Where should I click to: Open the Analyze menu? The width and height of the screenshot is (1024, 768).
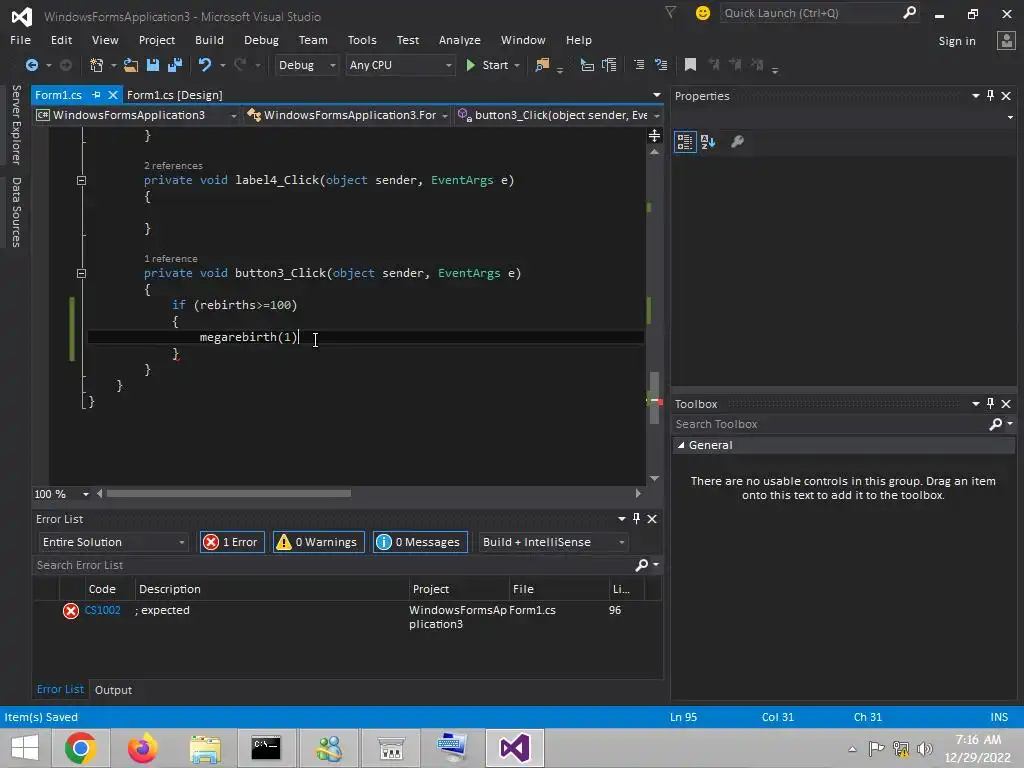coord(459,40)
